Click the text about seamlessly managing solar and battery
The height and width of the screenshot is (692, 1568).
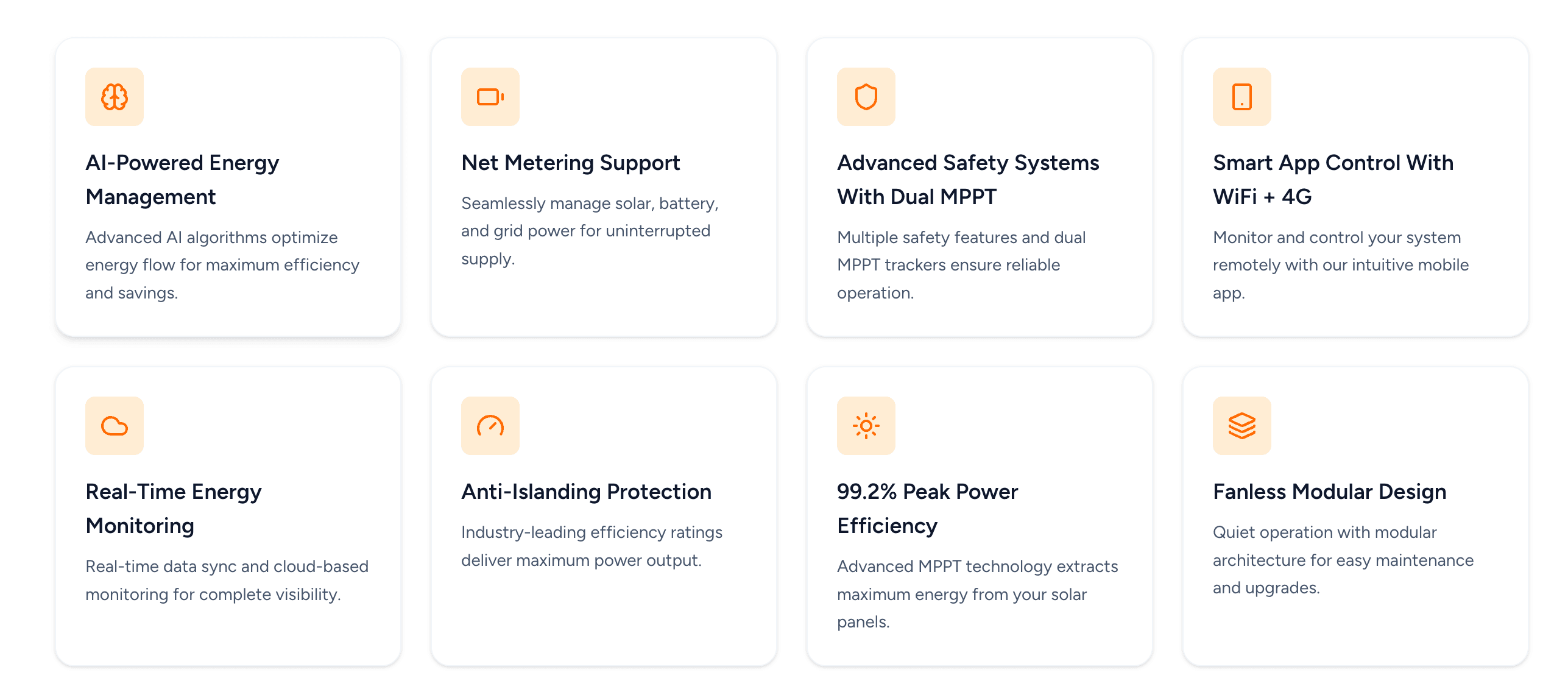click(x=590, y=231)
